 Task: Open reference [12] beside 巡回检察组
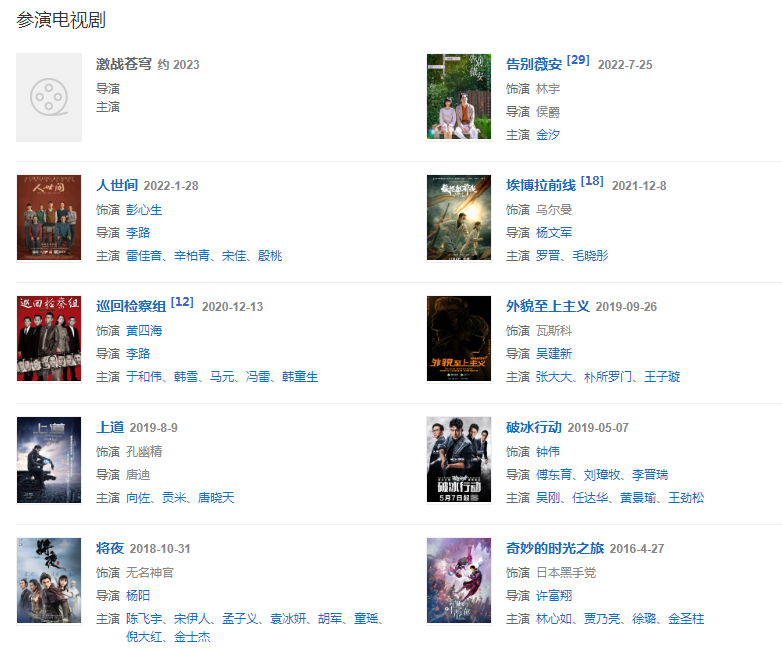point(182,302)
